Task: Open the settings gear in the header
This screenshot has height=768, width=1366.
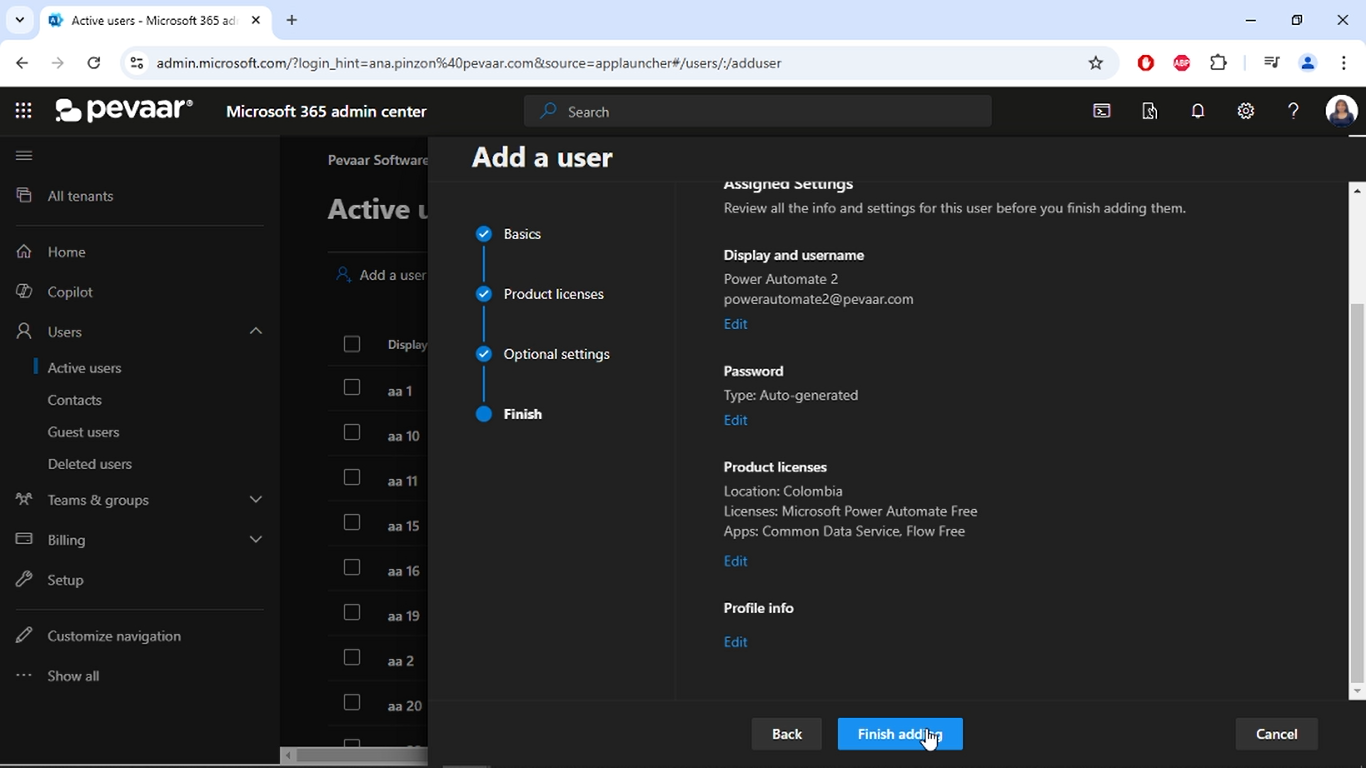Action: (x=1246, y=111)
